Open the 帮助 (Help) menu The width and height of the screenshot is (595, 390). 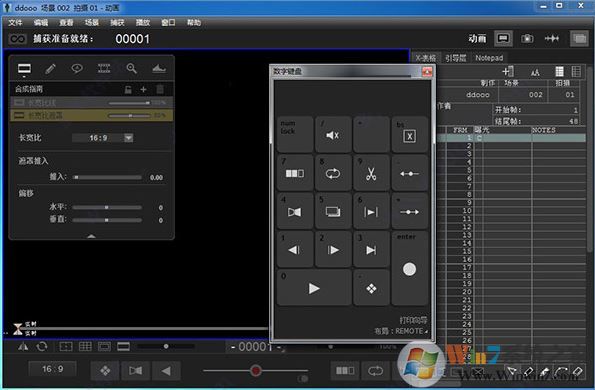coord(194,22)
